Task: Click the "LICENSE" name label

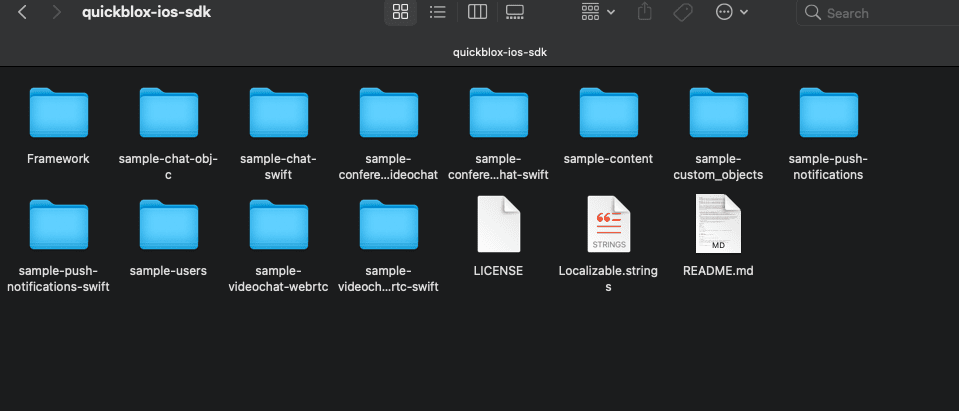Action: (x=498, y=271)
